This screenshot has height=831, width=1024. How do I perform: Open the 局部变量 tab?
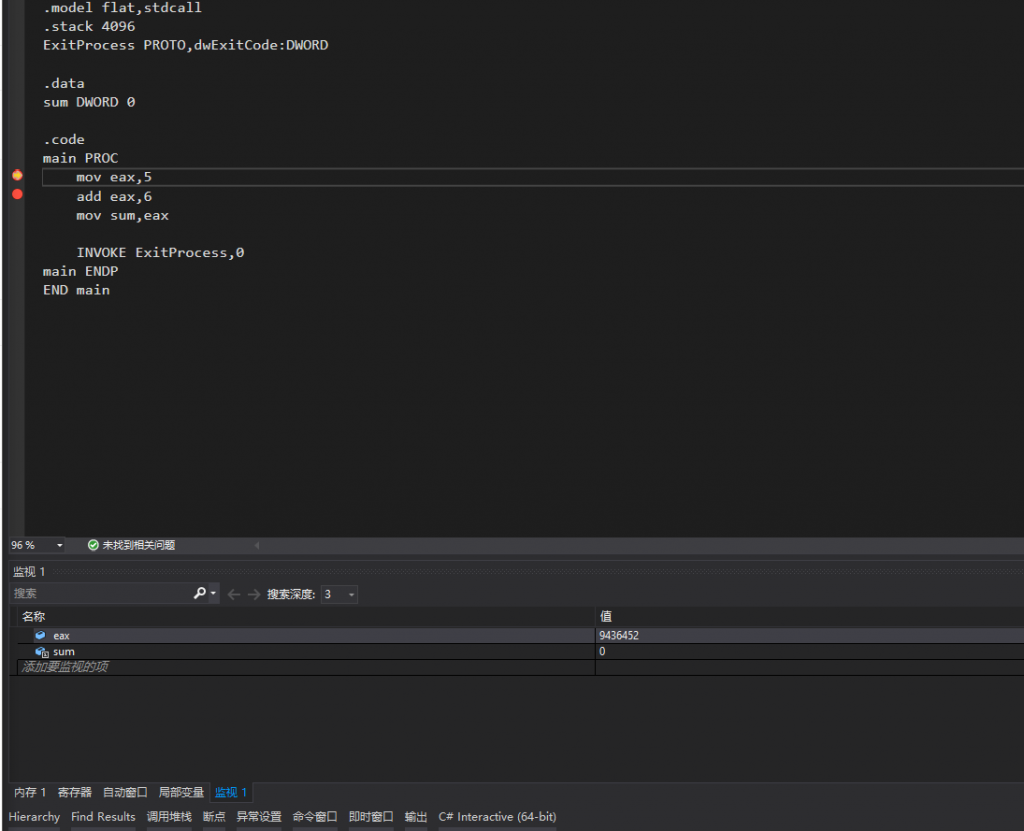pos(181,792)
